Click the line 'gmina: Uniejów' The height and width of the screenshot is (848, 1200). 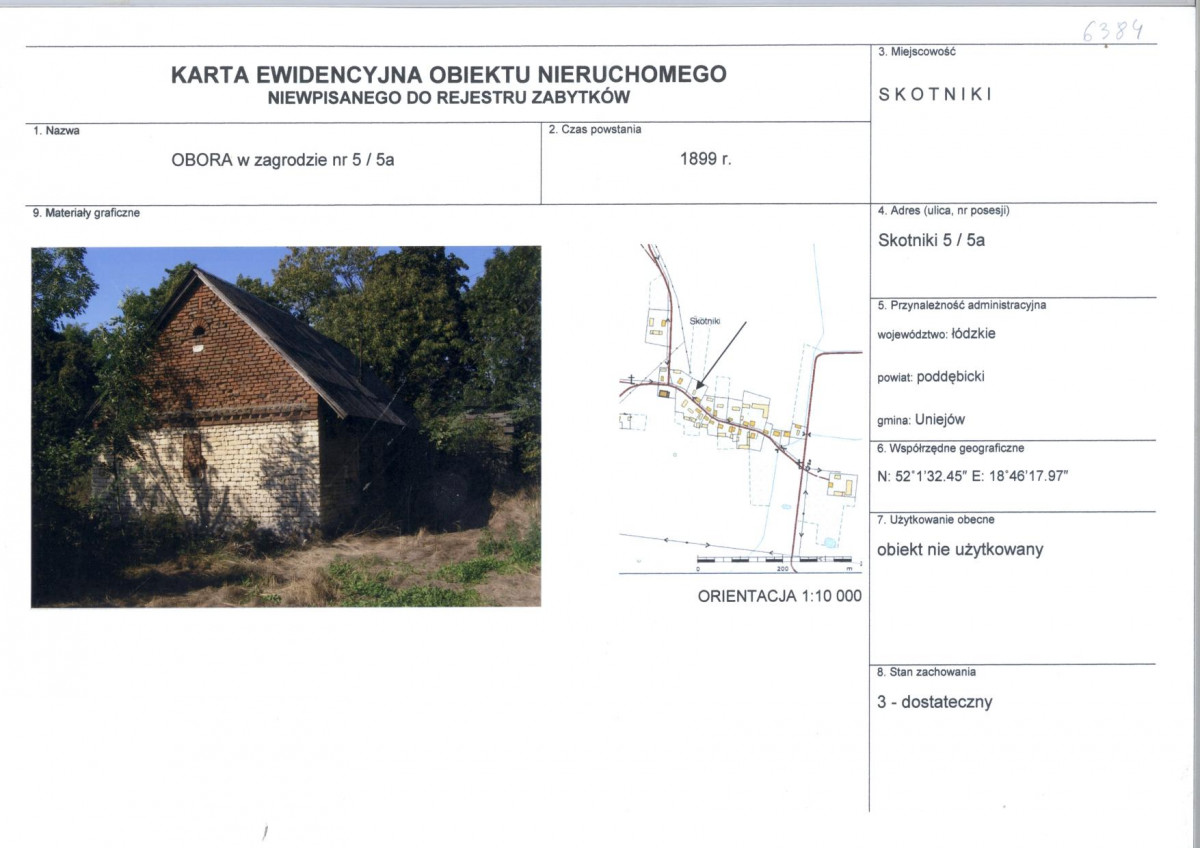click(x=922, y=421)
